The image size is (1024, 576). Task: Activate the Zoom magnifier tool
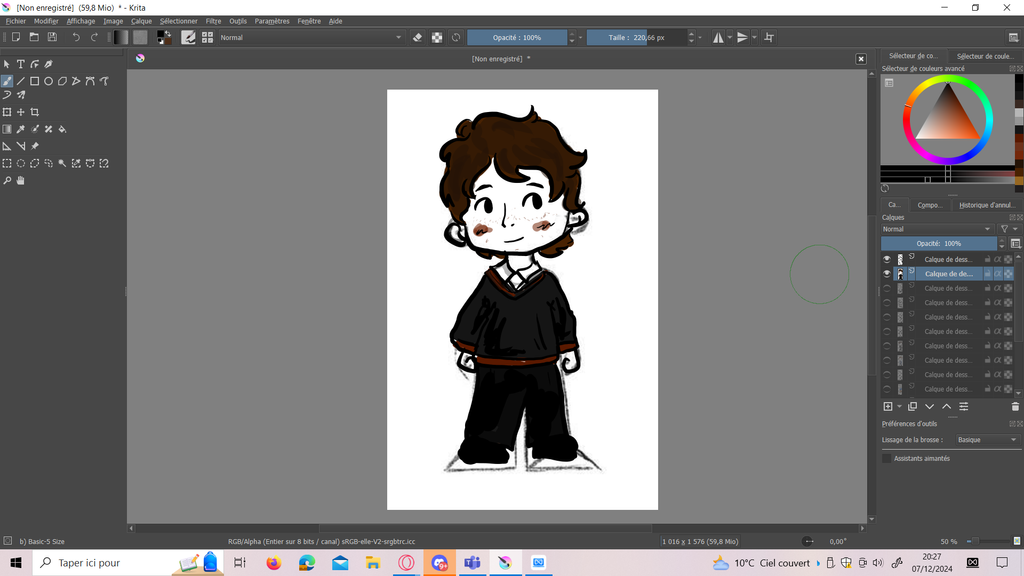(7, 181)
